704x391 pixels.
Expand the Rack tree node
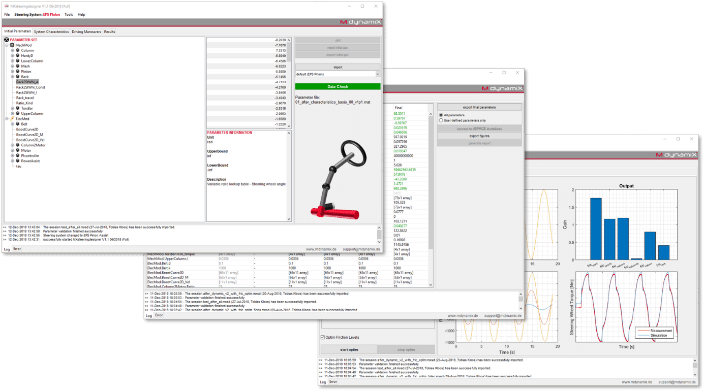(13, 77)
